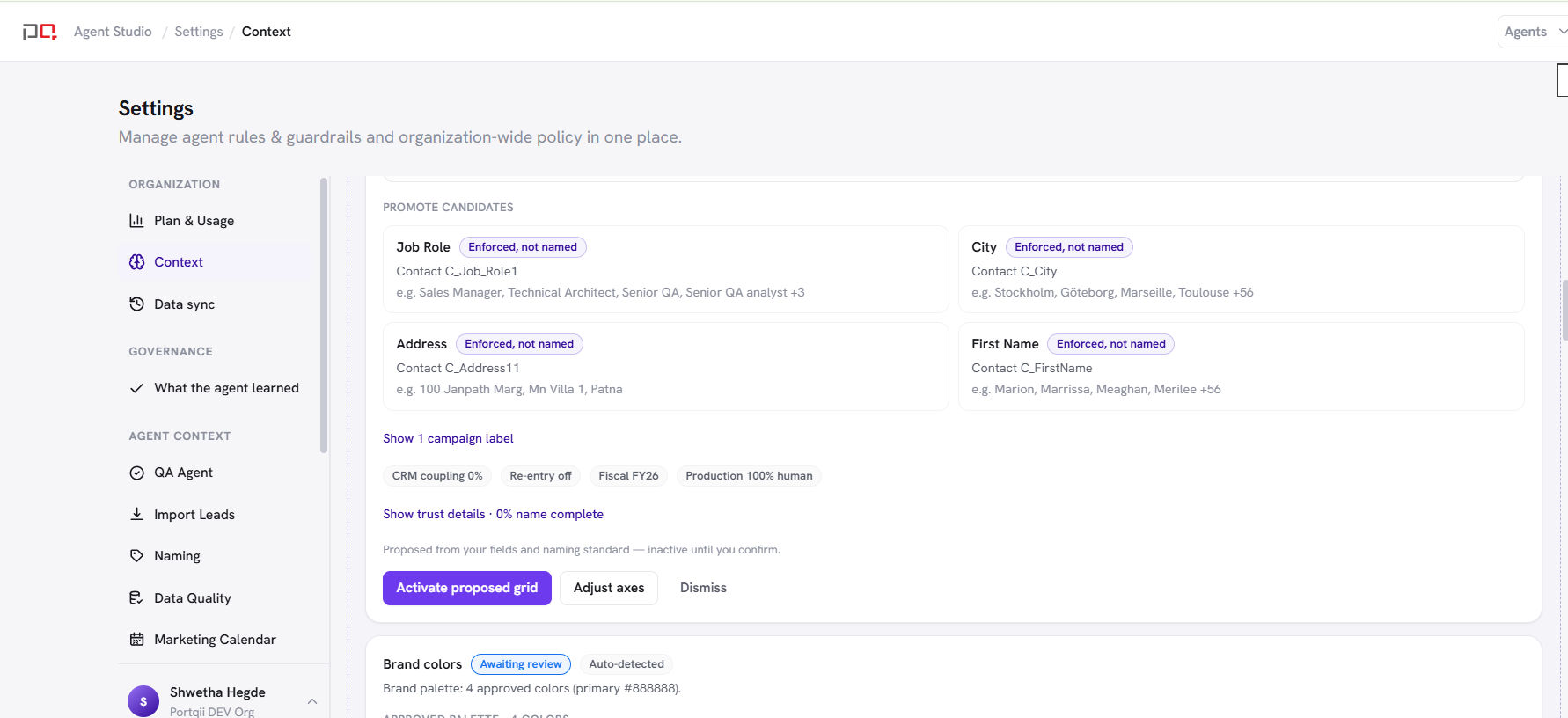Screen dimensions: 1568x718
Task: Click the Re-entry off chip
Action: pos(540,476)
